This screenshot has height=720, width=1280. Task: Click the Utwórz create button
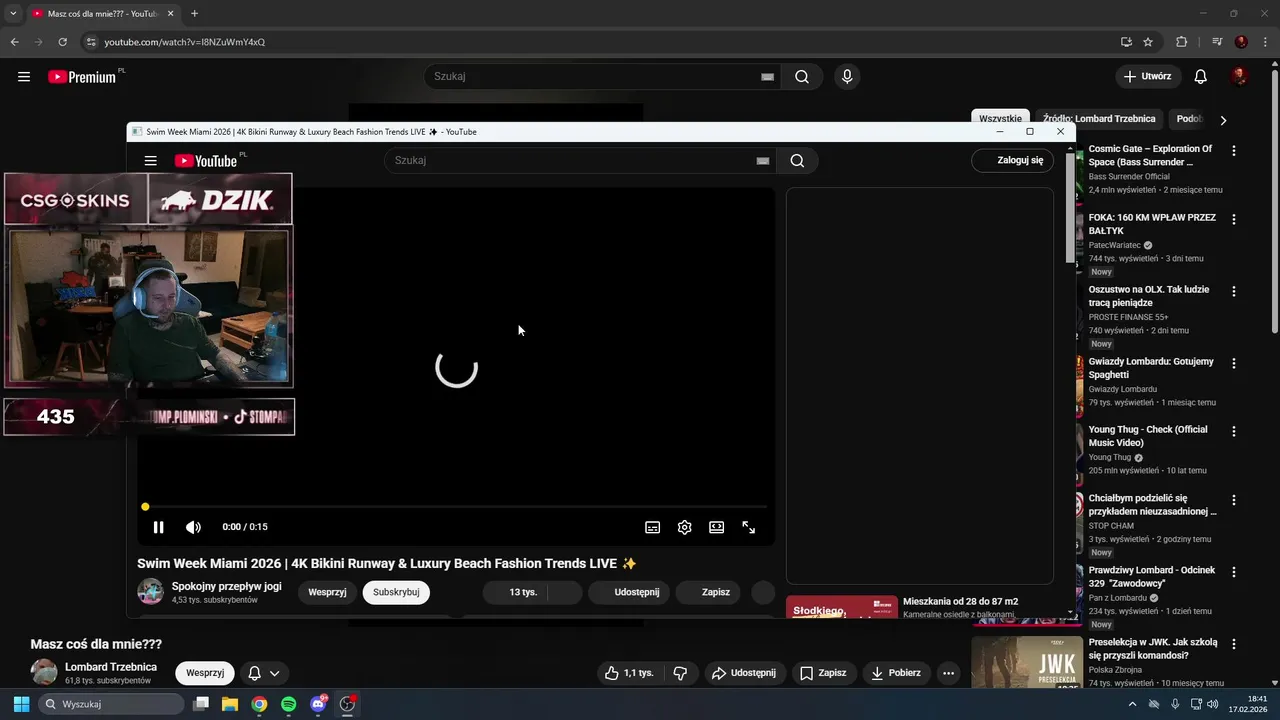(x=1148, y=77)
